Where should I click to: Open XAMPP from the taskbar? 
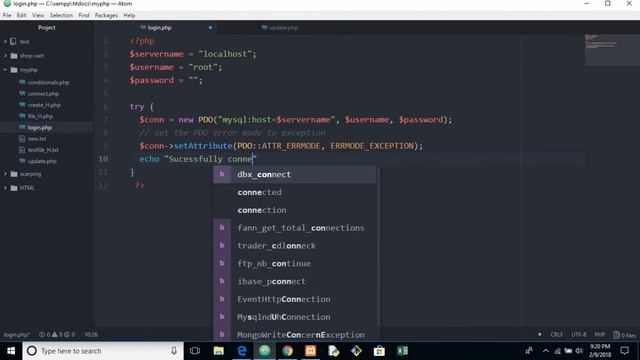(x=311, y=351)
